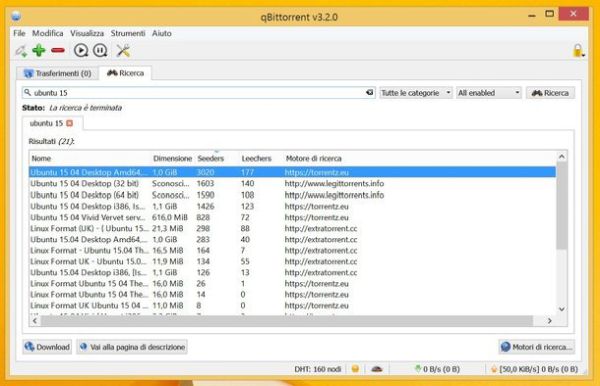
Task: Clear search field with the erase icon
Action: (x=369, y=93)
